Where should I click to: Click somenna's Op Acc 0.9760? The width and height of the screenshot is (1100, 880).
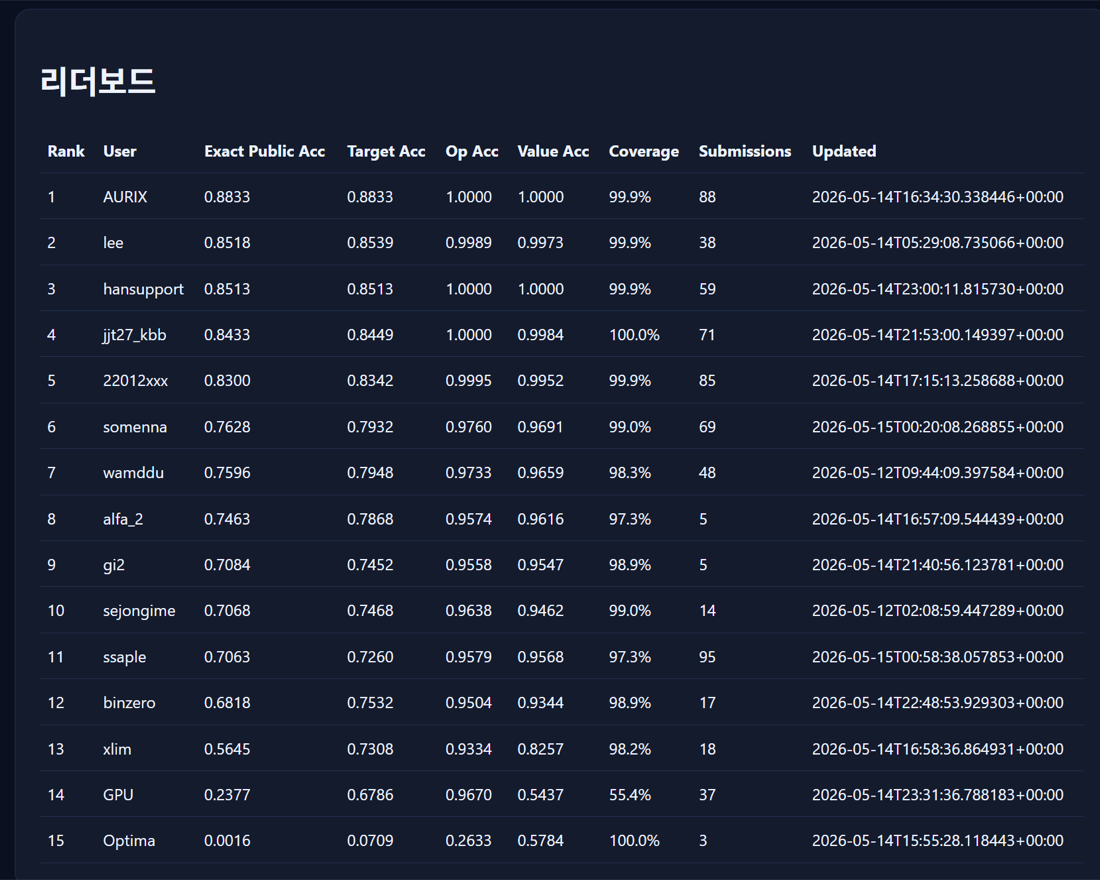point(469,427)
